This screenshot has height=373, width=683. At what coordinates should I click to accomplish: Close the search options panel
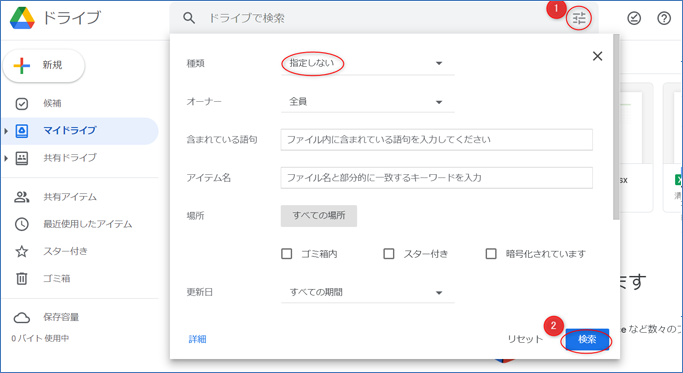pyautogui.click(x=597, y=56)
